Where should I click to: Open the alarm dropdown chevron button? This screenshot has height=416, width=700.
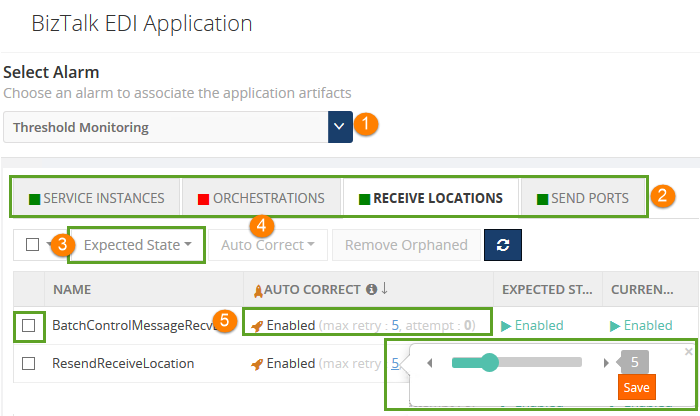coord(340,127)
